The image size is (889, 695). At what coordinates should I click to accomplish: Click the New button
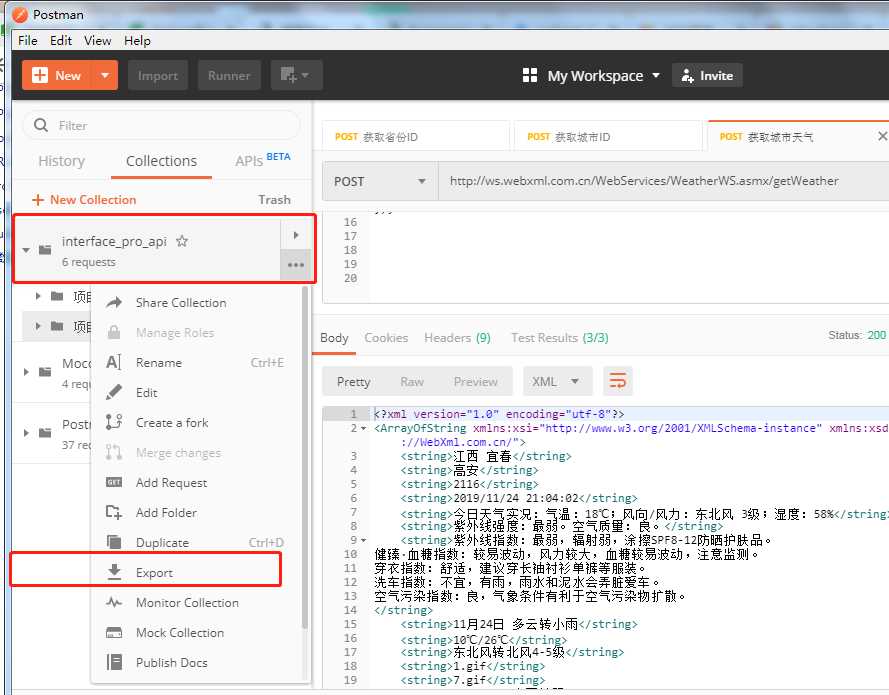pyautogui.click(x=57, y=75)
